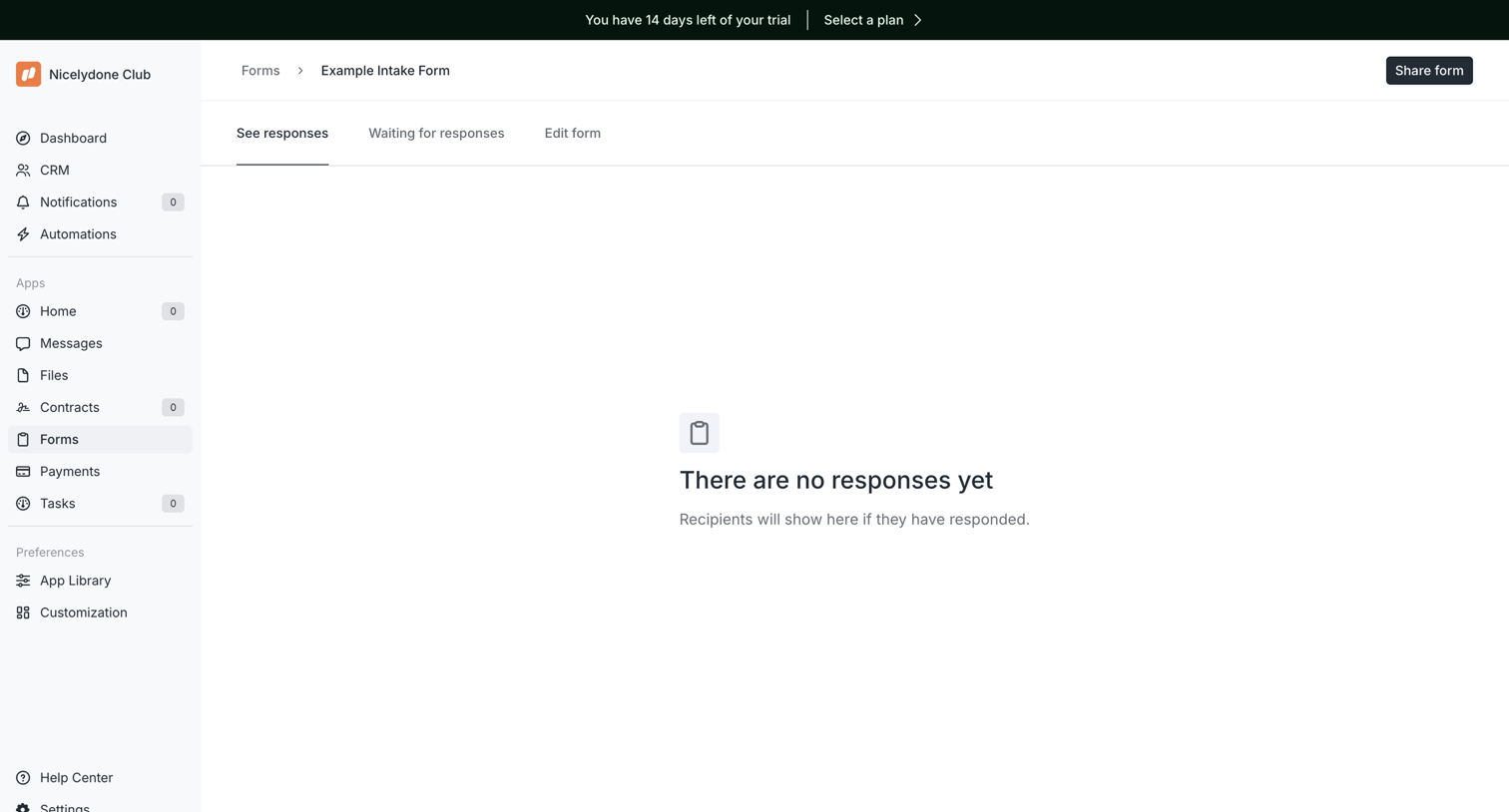This screenshot has height=812, width=1509.
Task: Click the Payments credit card icon
Action: click(23, 471)
